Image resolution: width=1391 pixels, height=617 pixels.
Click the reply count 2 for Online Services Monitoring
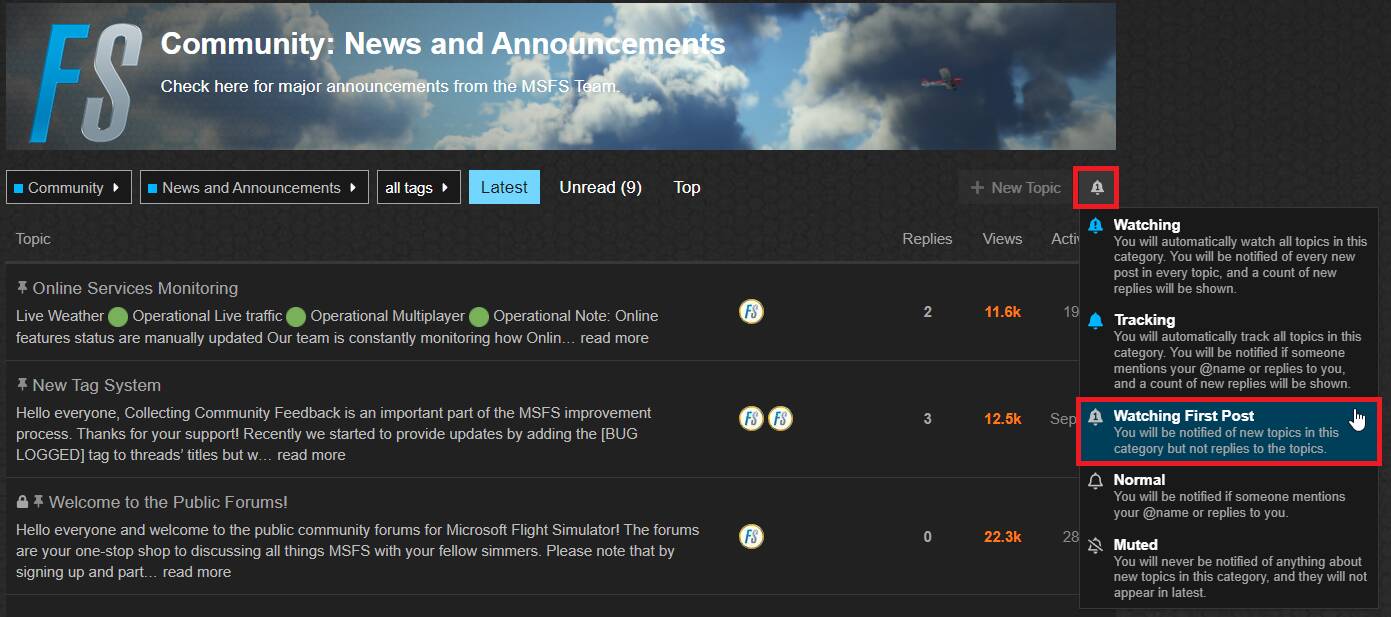[x=928, y=312]
